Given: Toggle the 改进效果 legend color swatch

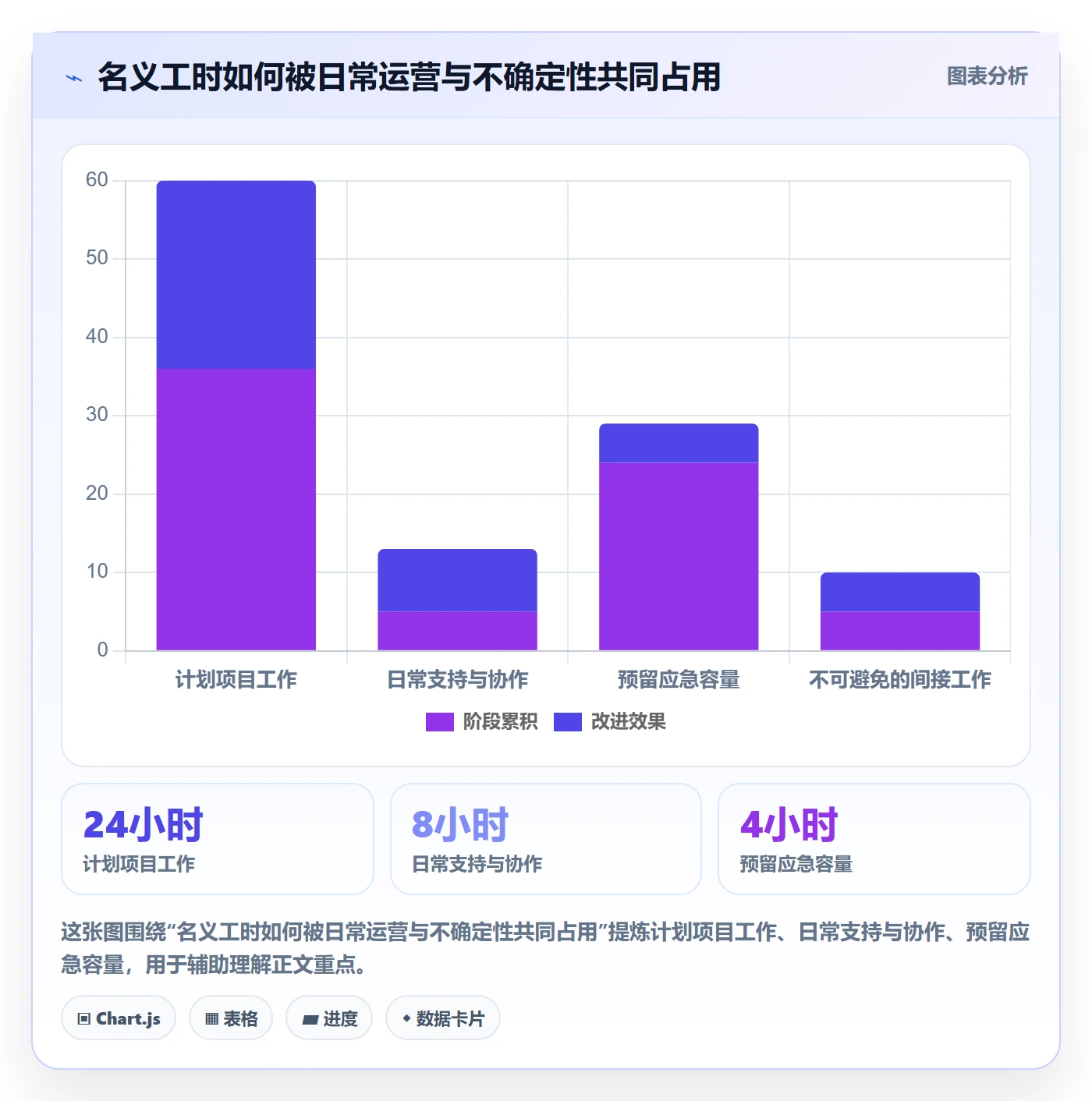Looking at the screenshot, I should point(567,722).
